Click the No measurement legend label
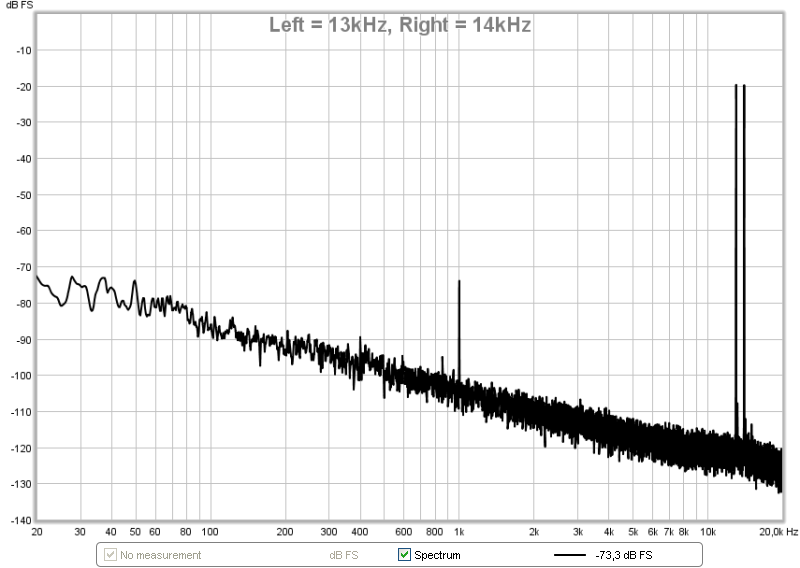800x568 pixels. (x=161, y=555)
